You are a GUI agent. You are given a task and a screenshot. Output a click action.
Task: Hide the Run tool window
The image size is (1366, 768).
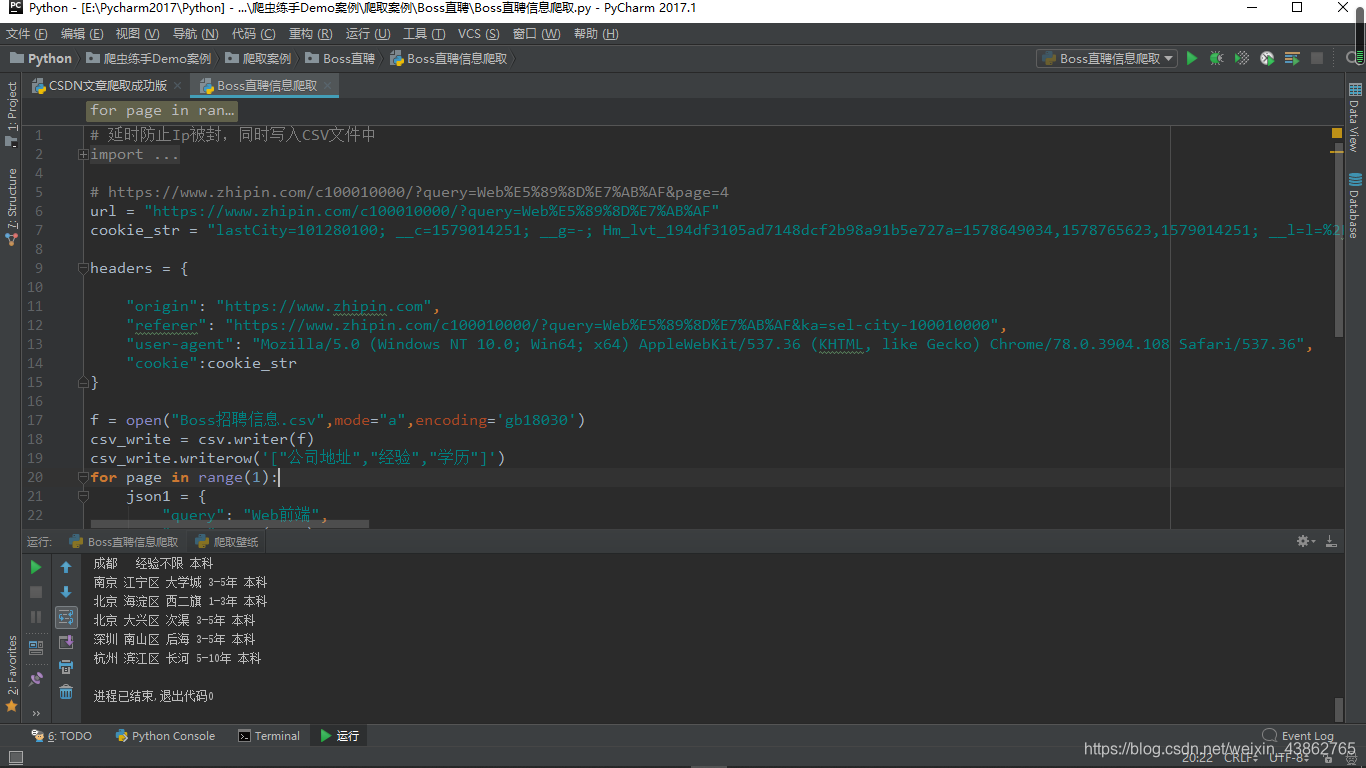[x=1331, y=541]
